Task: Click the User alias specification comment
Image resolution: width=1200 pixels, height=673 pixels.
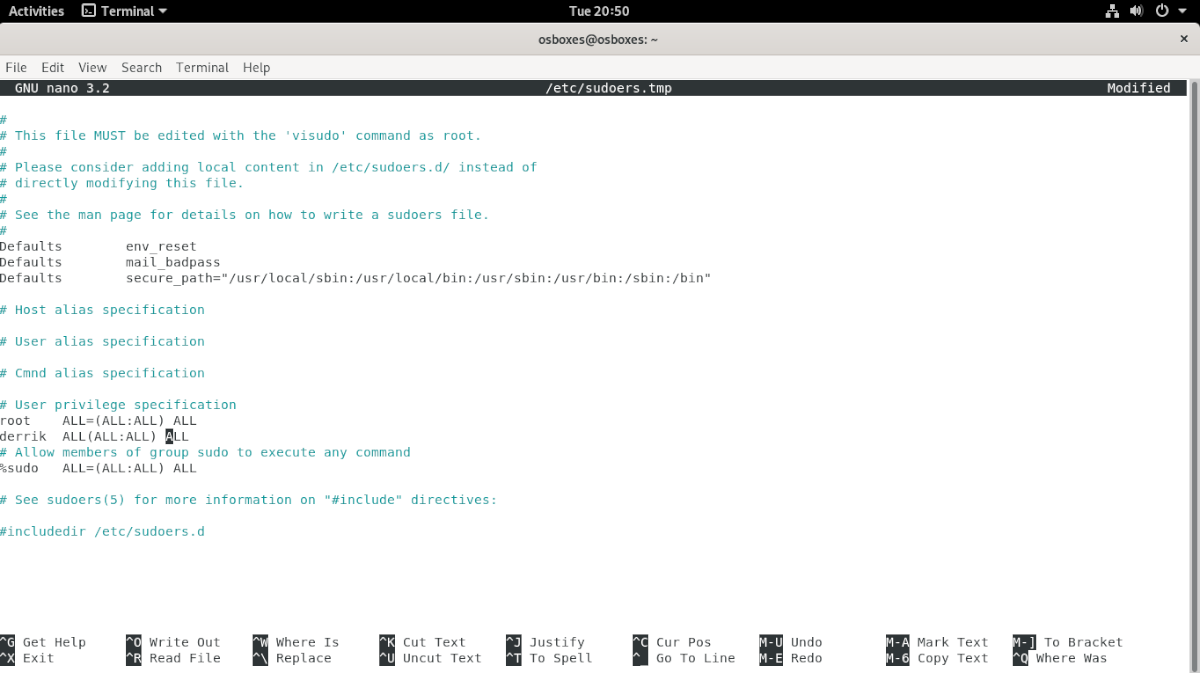Action: point(102,341)
